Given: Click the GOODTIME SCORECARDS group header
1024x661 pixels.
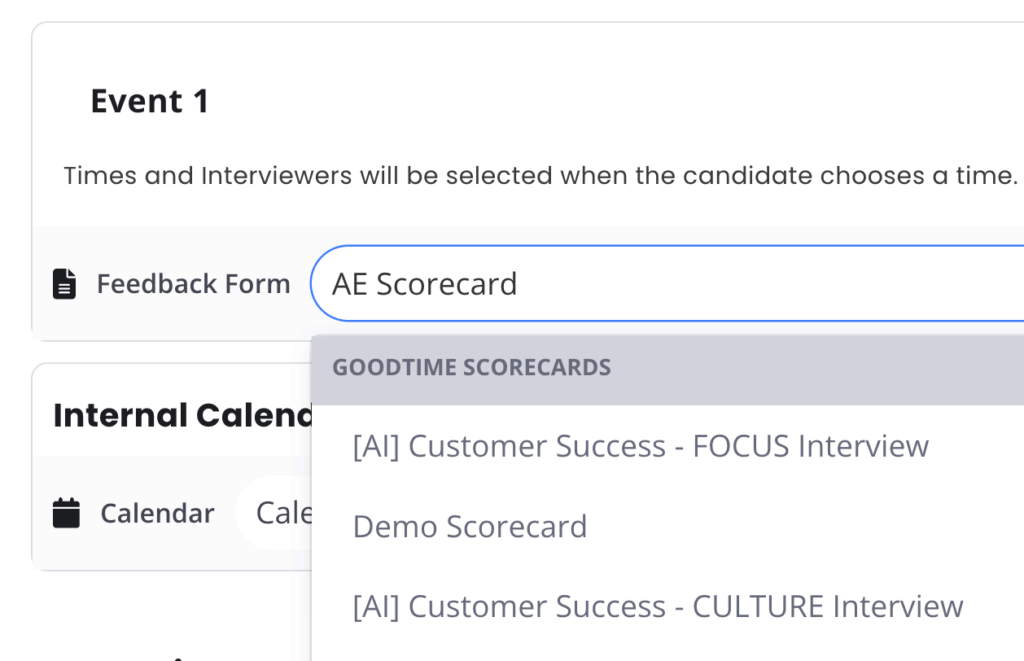Looking at the screenshot, I should (471, 367).
